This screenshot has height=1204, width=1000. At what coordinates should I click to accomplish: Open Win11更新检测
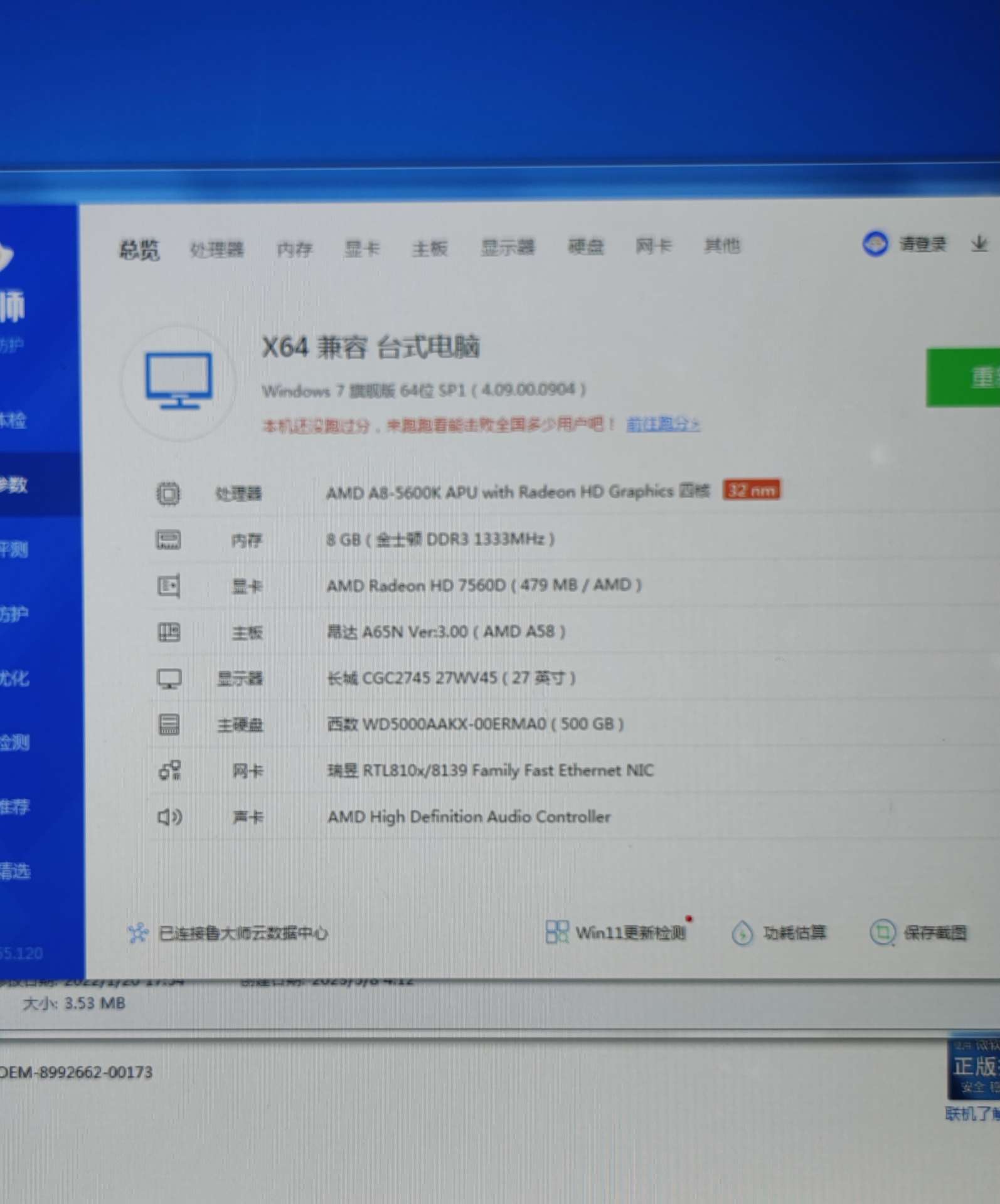coord(630,933)
